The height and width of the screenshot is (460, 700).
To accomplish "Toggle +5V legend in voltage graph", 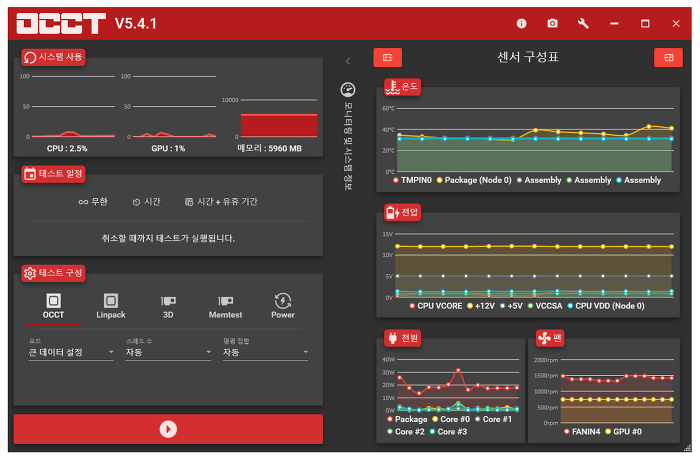I will tap(511, 306).
